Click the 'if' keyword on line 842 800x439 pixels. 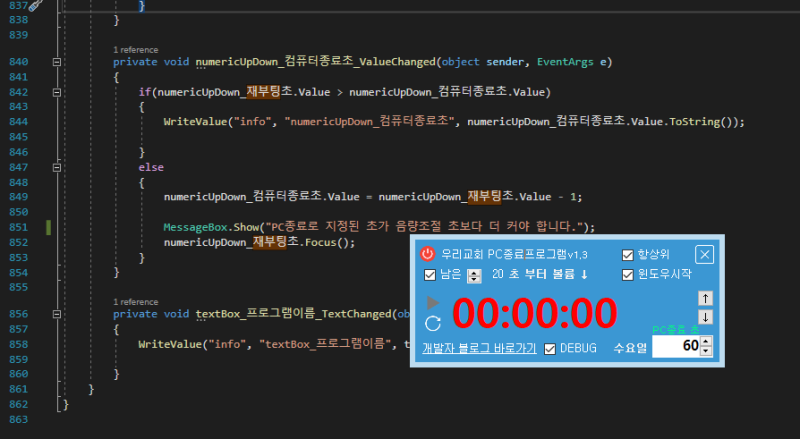point(144,92)
